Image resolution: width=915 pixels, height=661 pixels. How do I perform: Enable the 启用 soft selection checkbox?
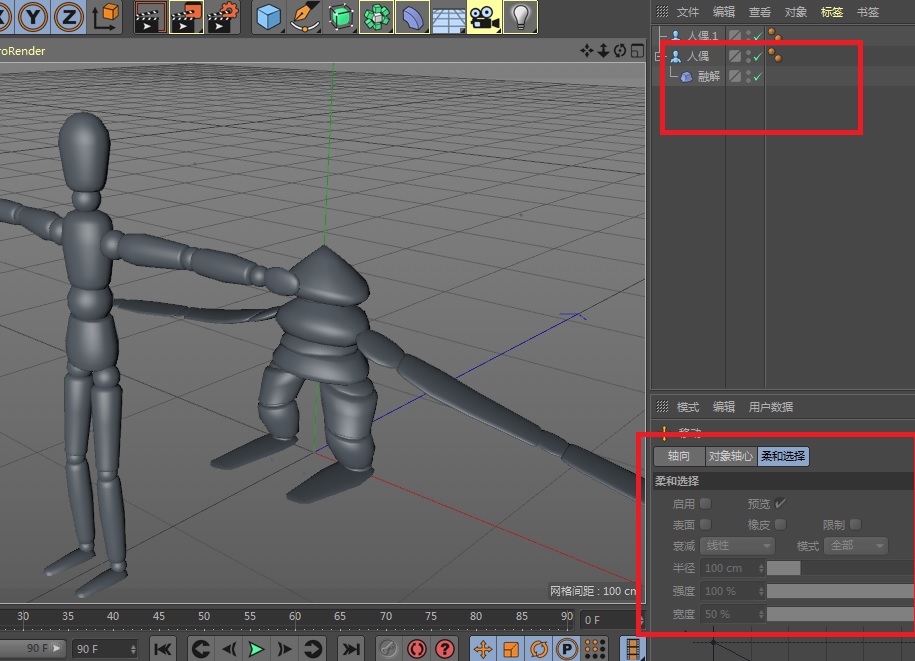(706, 503)
